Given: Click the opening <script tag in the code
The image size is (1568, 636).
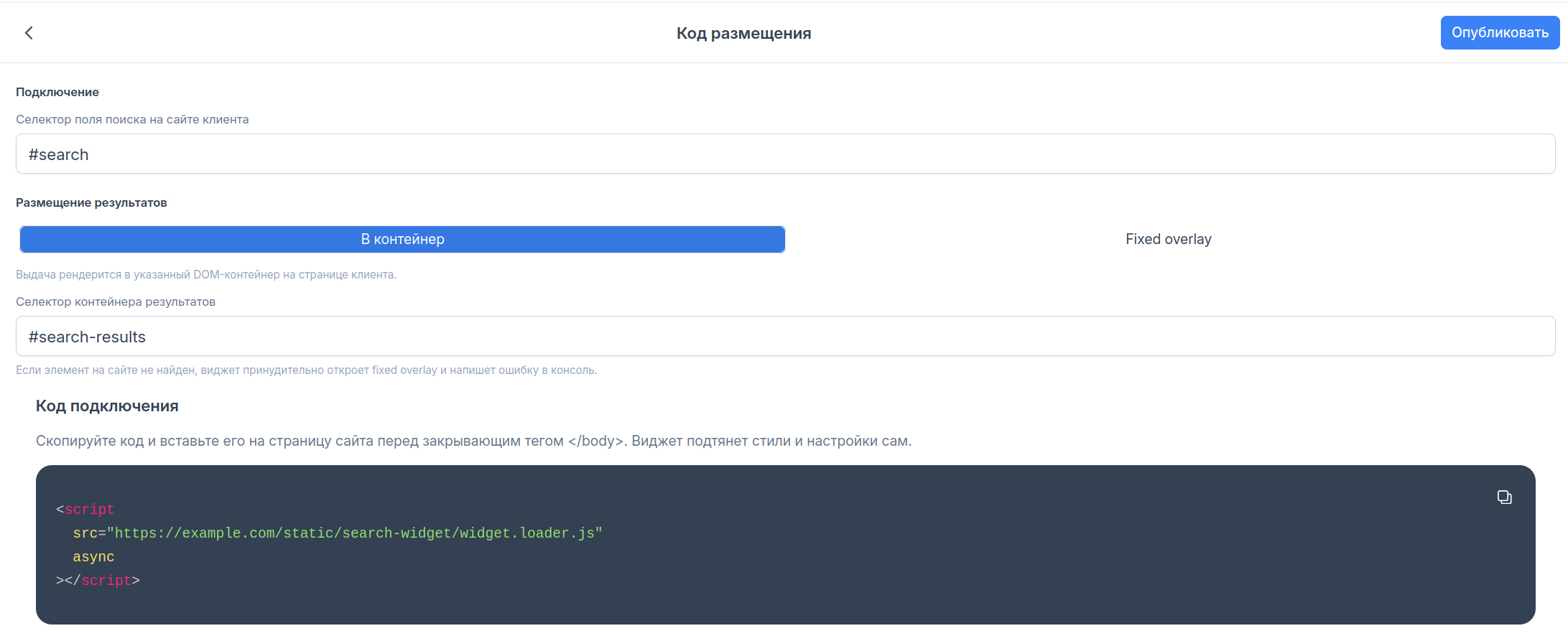Looking at the screenshot, I should [x=85, y=509].
